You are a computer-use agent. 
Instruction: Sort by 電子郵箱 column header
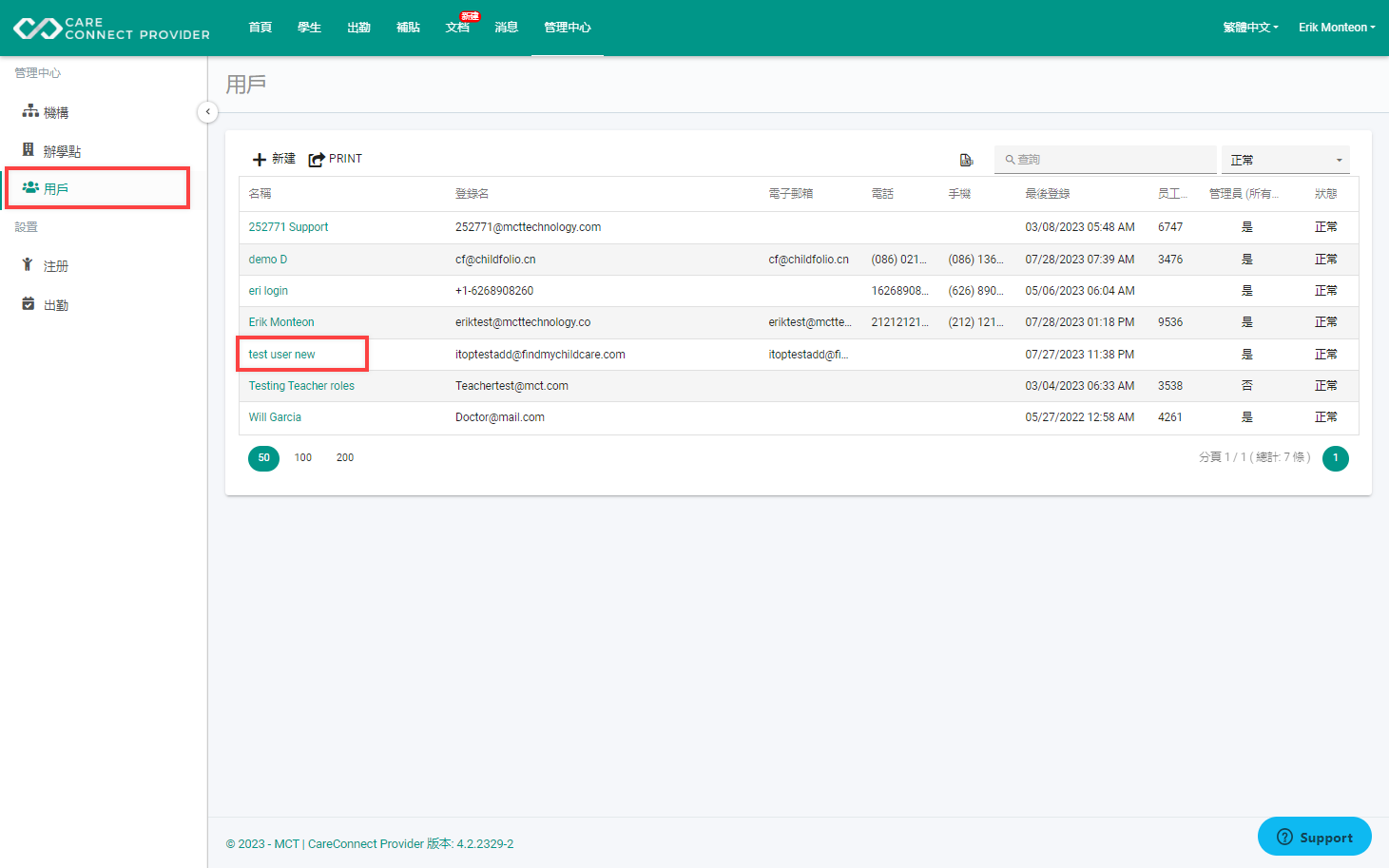(791, 194)
